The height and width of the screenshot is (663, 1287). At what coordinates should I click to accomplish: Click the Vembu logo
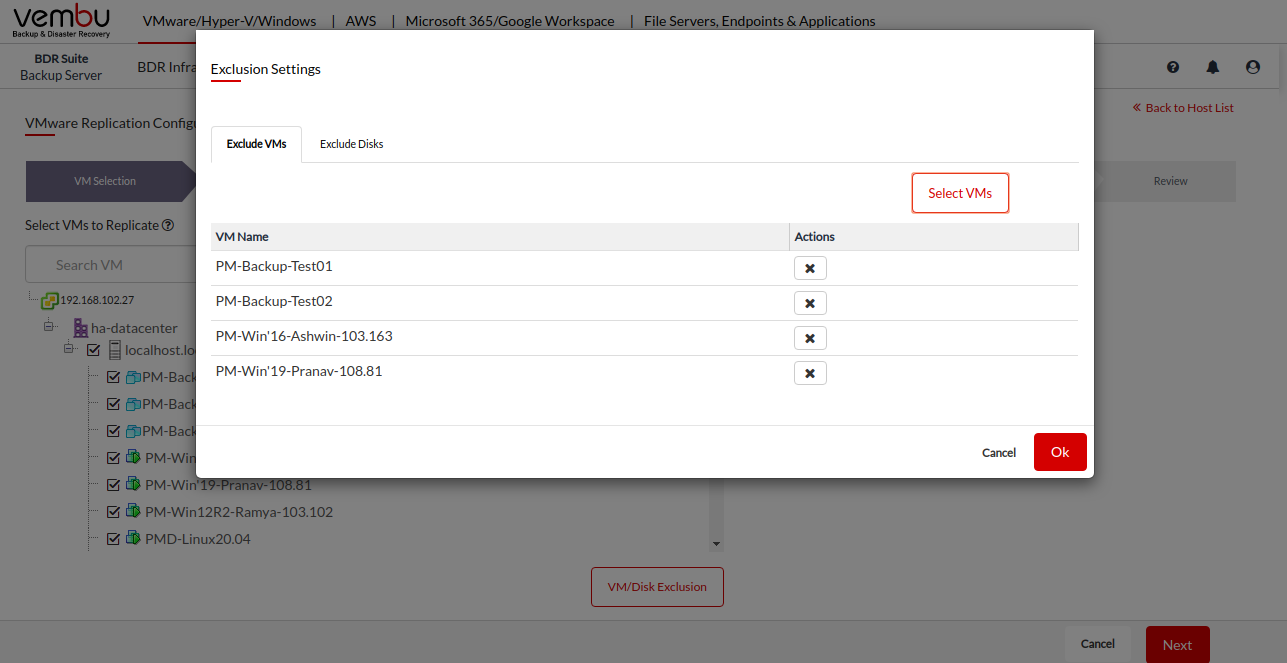point(62,21)
